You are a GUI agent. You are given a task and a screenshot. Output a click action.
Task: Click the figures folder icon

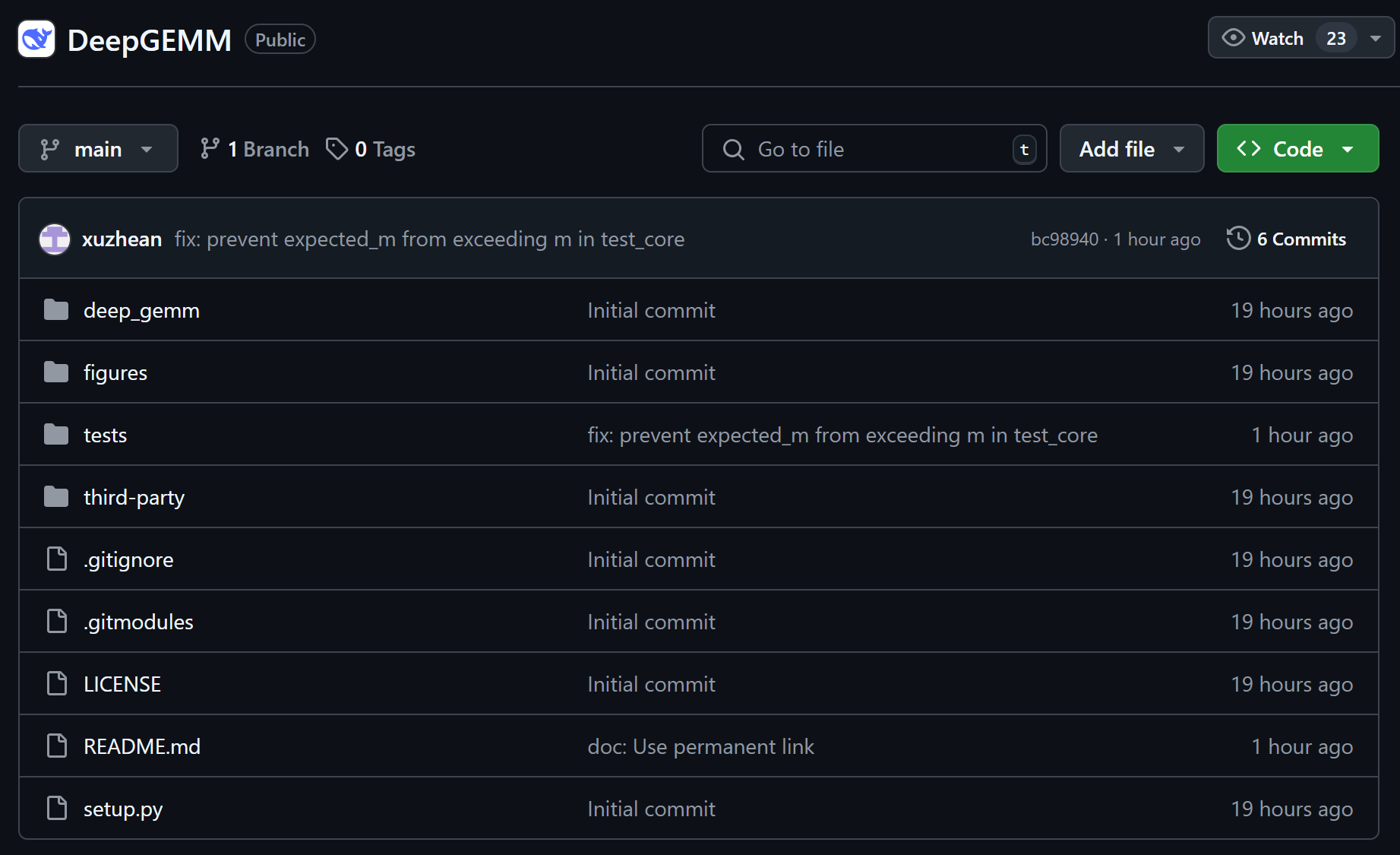click(x=56, y=372)
